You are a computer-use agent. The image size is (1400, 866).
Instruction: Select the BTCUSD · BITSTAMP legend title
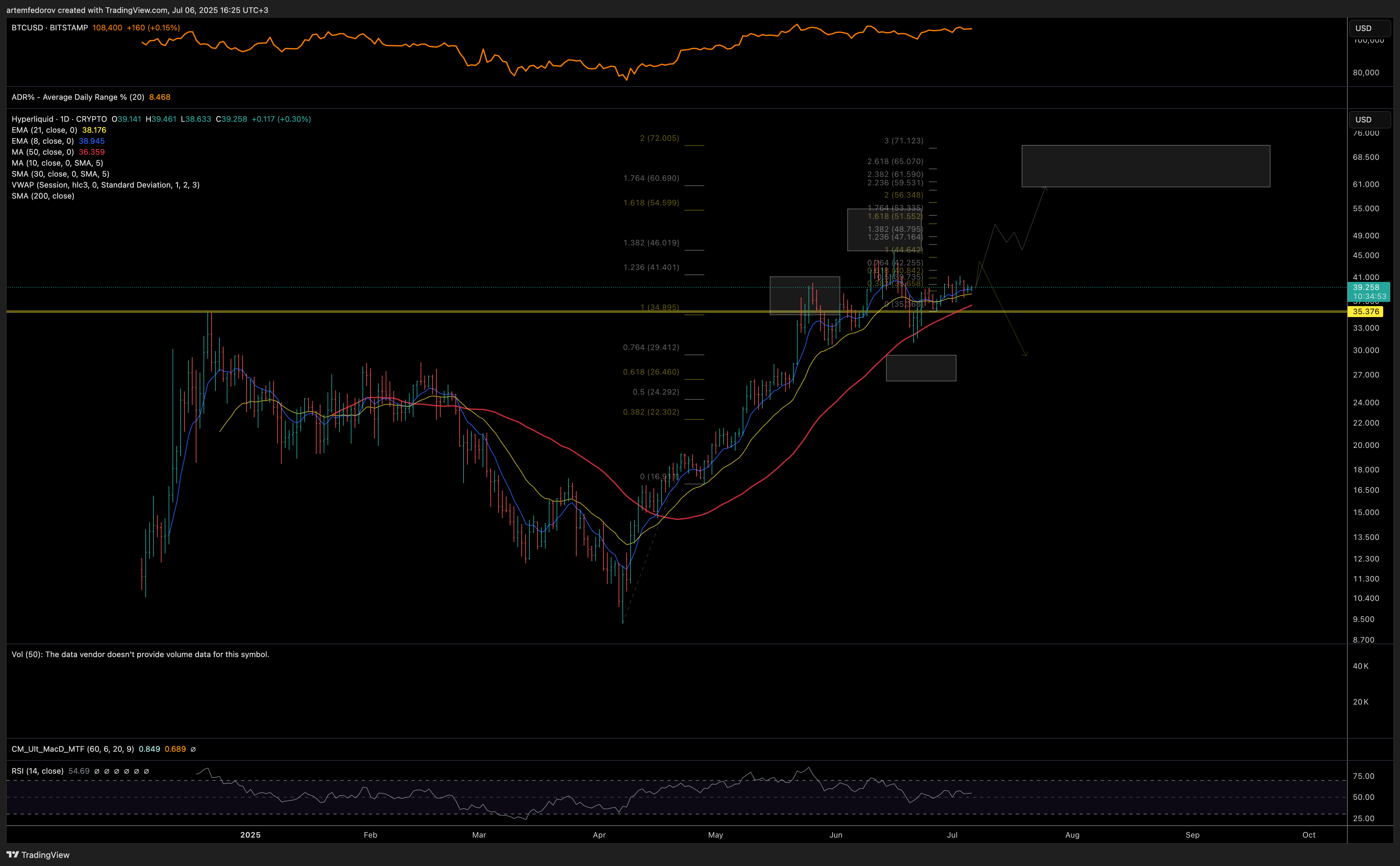pyautogui.click(x=50, y=27)
